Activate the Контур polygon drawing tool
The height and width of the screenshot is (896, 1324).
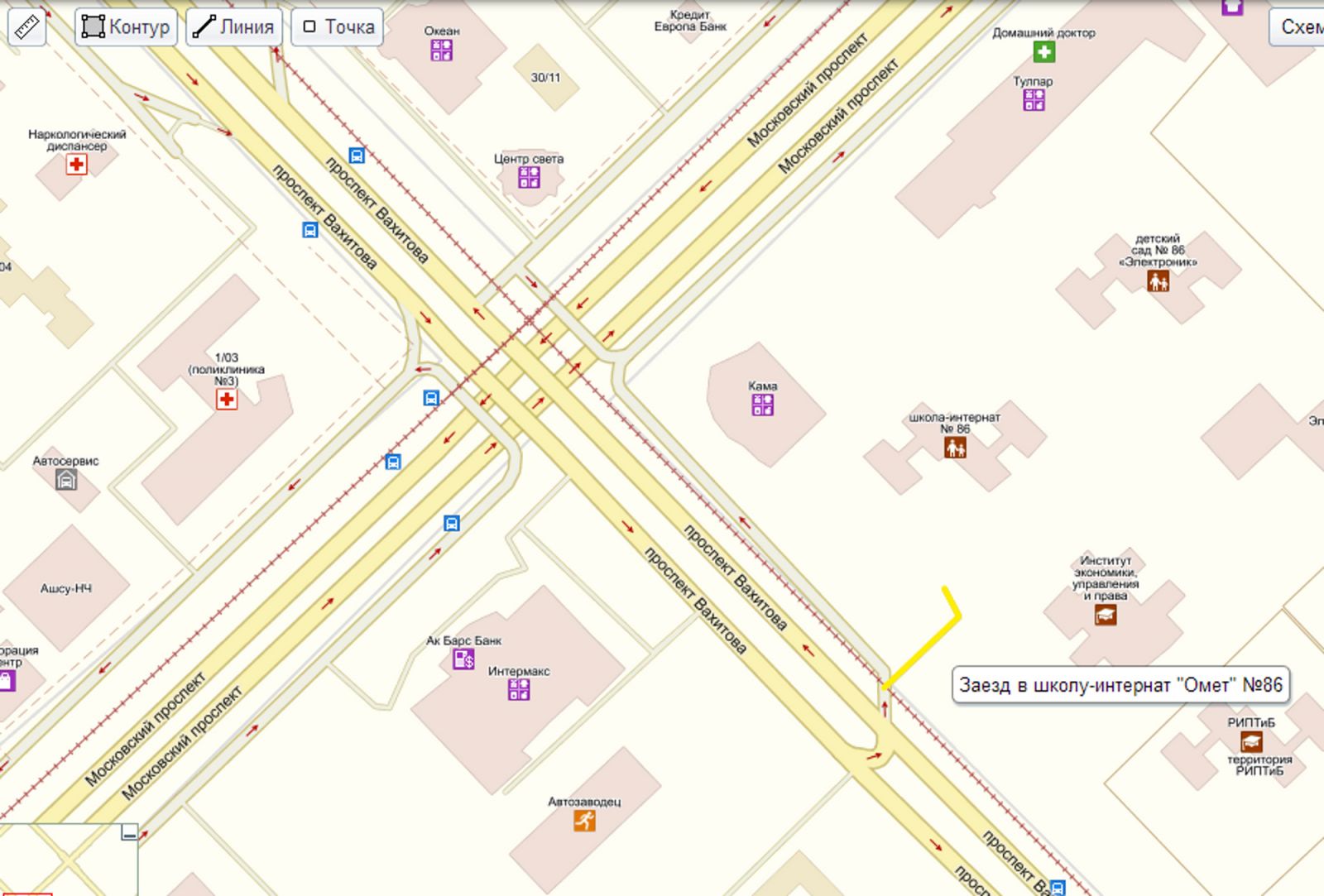126,27
